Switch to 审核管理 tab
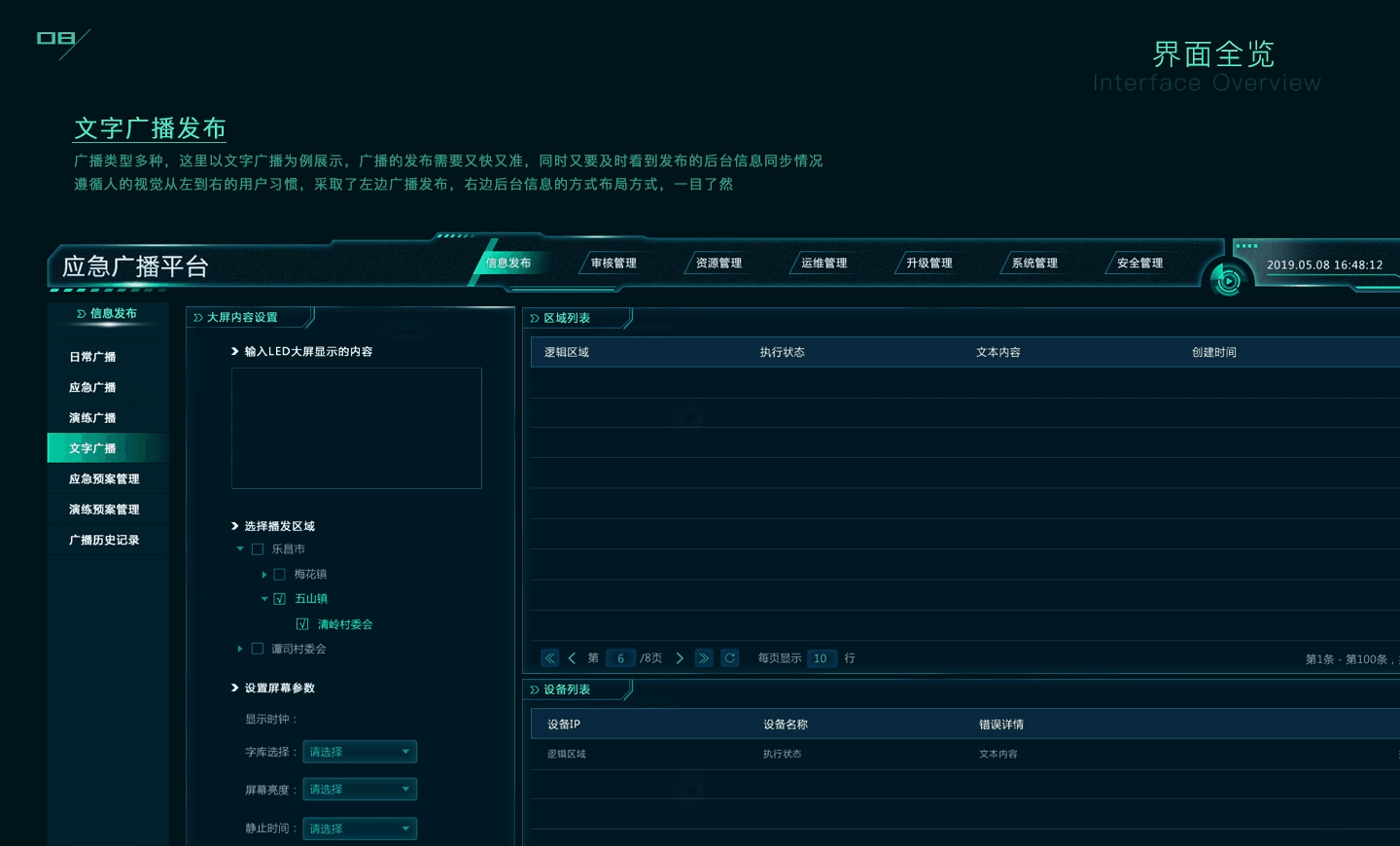 point(613,264)
